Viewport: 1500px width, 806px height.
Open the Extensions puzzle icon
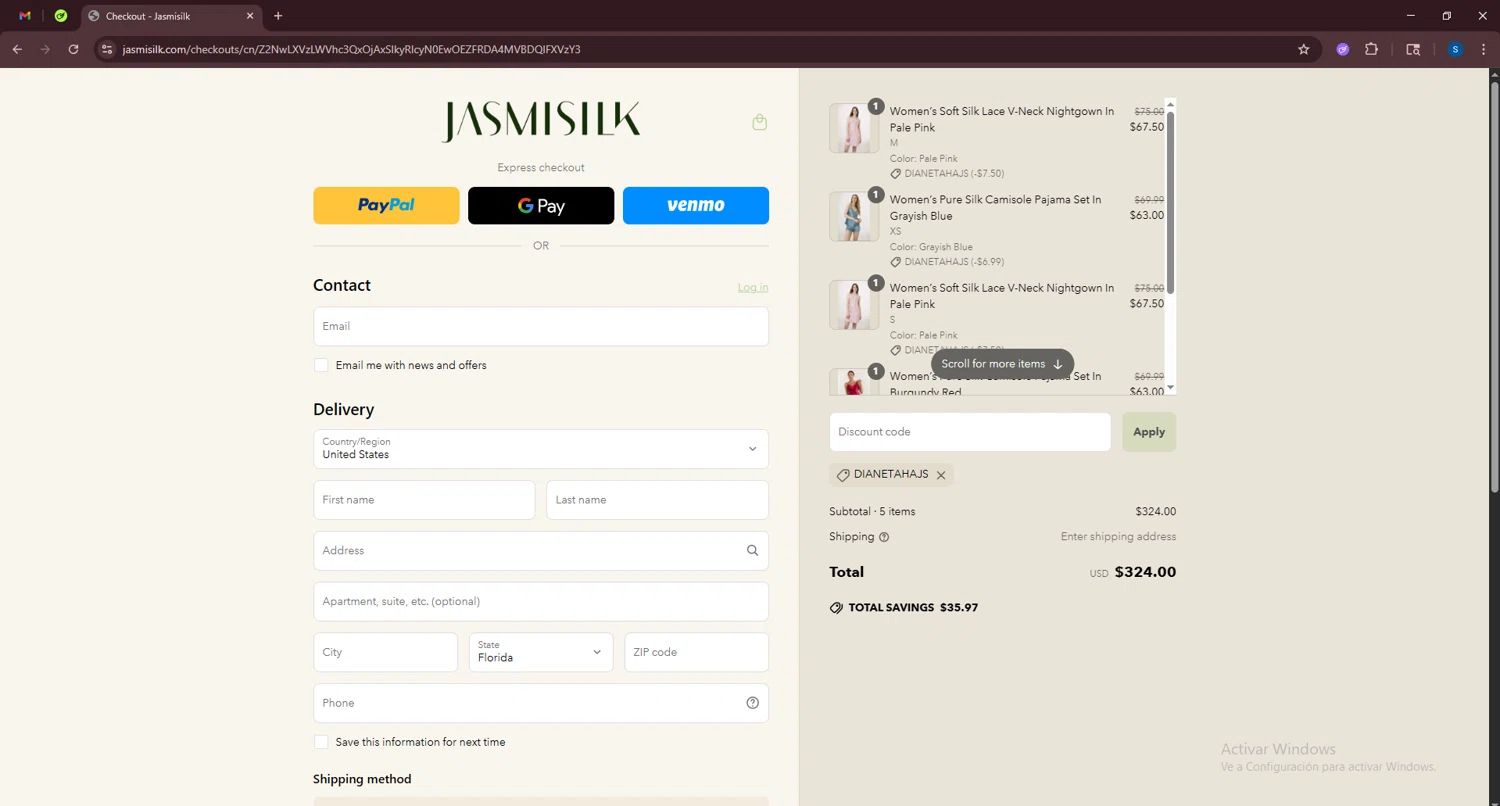coord(1372,49)
